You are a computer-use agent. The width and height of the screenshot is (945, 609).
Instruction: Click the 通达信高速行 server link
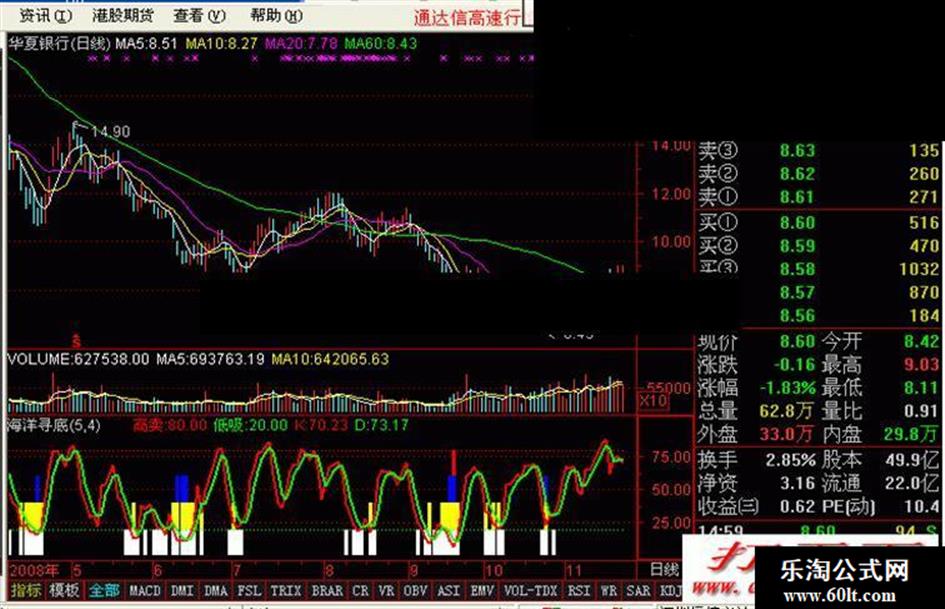(467, 17)
